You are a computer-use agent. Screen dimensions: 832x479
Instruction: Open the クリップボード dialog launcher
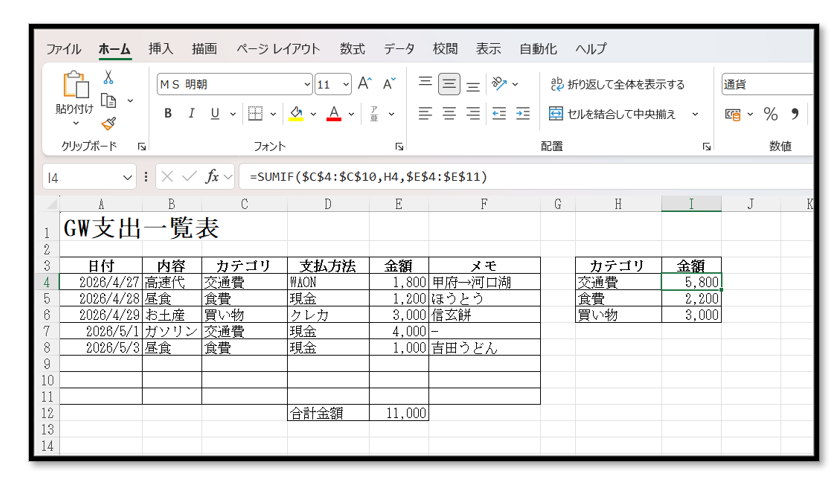tap(142, 146)
